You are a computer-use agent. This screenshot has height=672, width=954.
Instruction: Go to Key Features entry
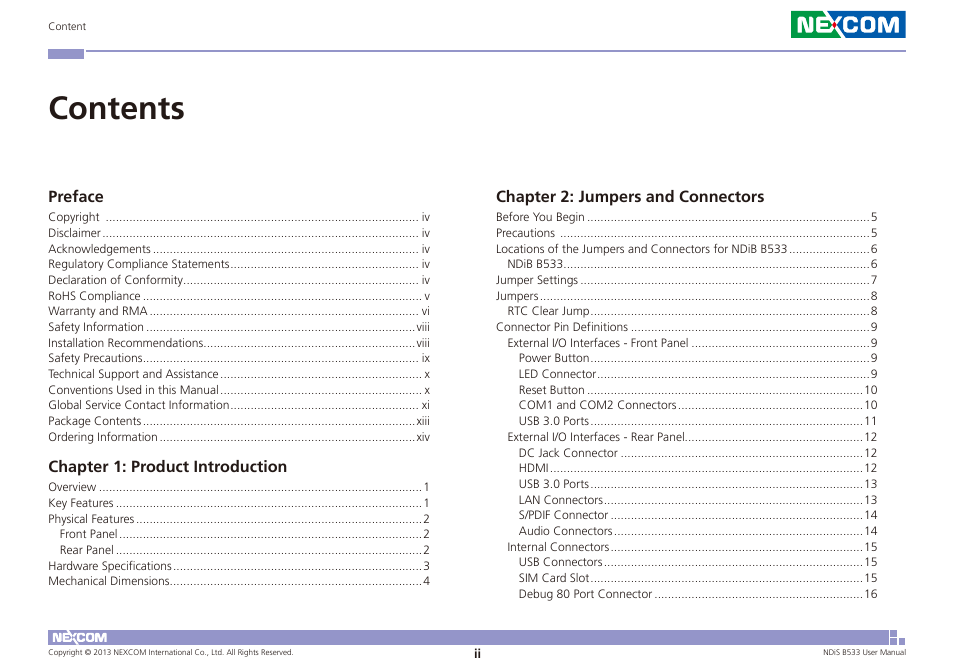239,503
